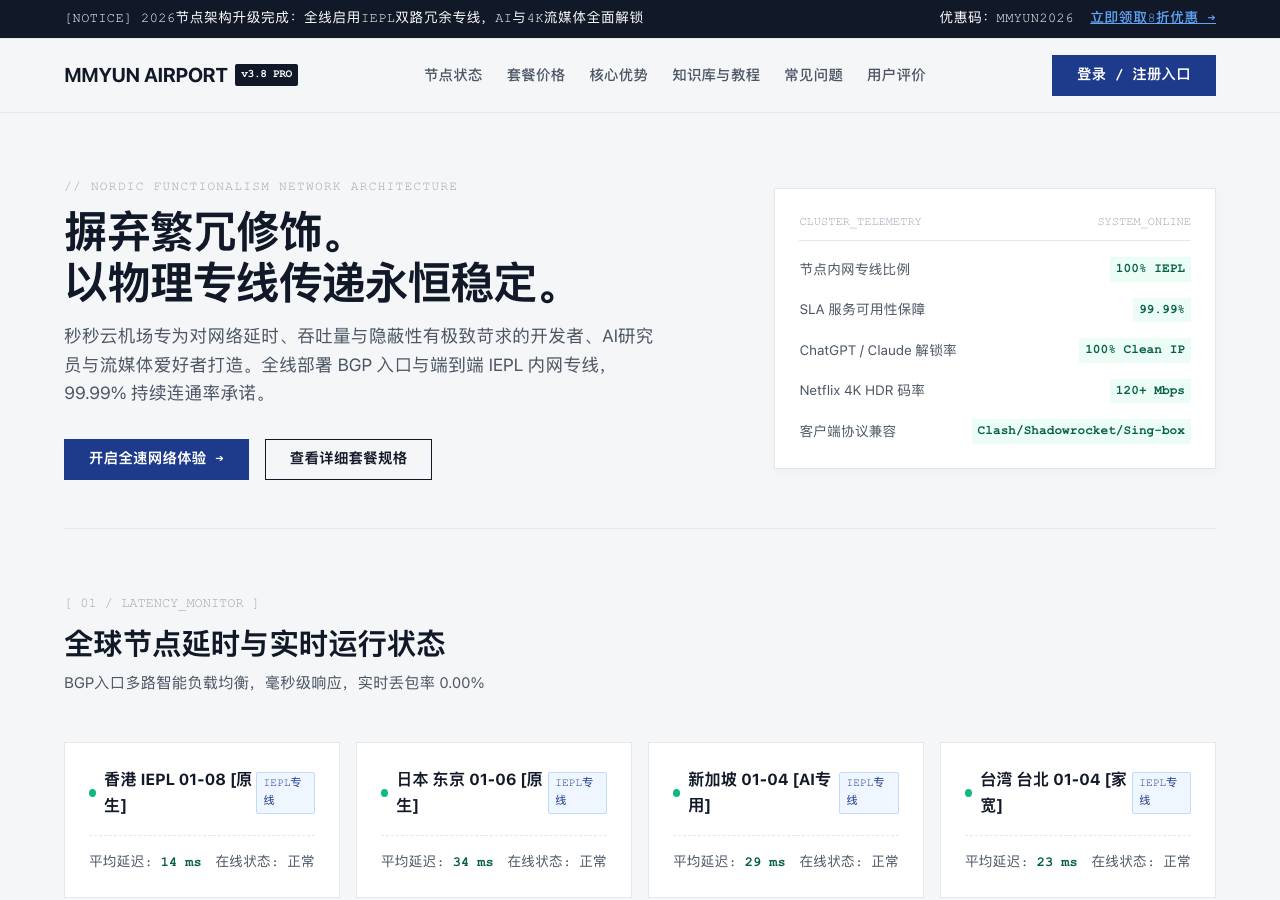The image size is (1280, 900).
Task: Go to 套餐价格 in navigation
Action: pyautogui.click(x=536, y=75)
